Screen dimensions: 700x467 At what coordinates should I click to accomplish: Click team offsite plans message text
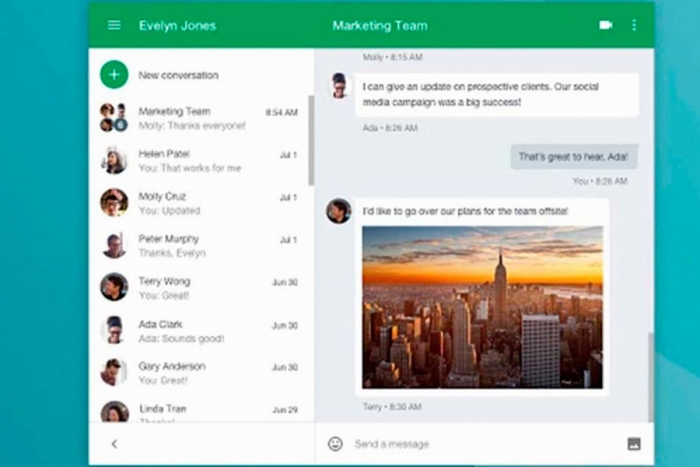tap(465, 211)
